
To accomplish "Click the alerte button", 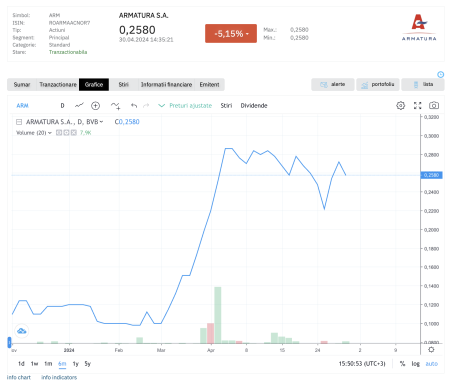I will coord(333,85).
